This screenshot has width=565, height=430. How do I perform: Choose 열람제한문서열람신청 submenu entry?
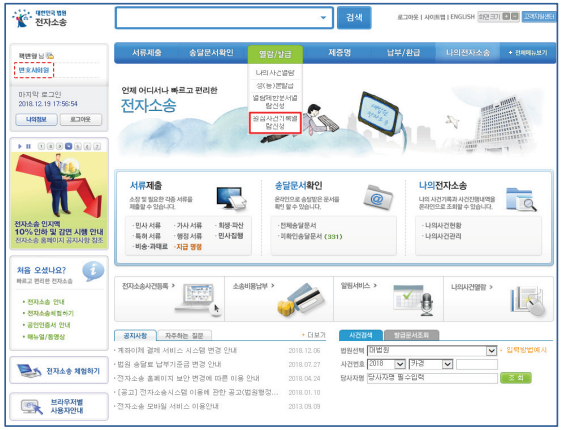(275, 102)
